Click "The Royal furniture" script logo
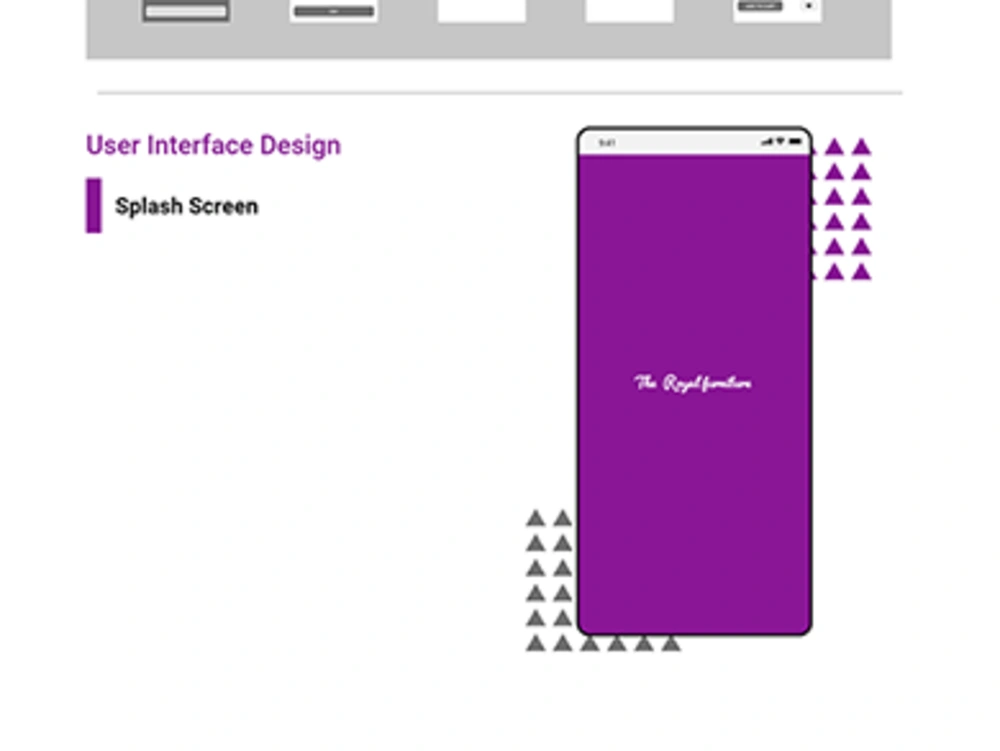This screenshot has height=751, width=1000. pyautogui.click(x=693, y=383)
